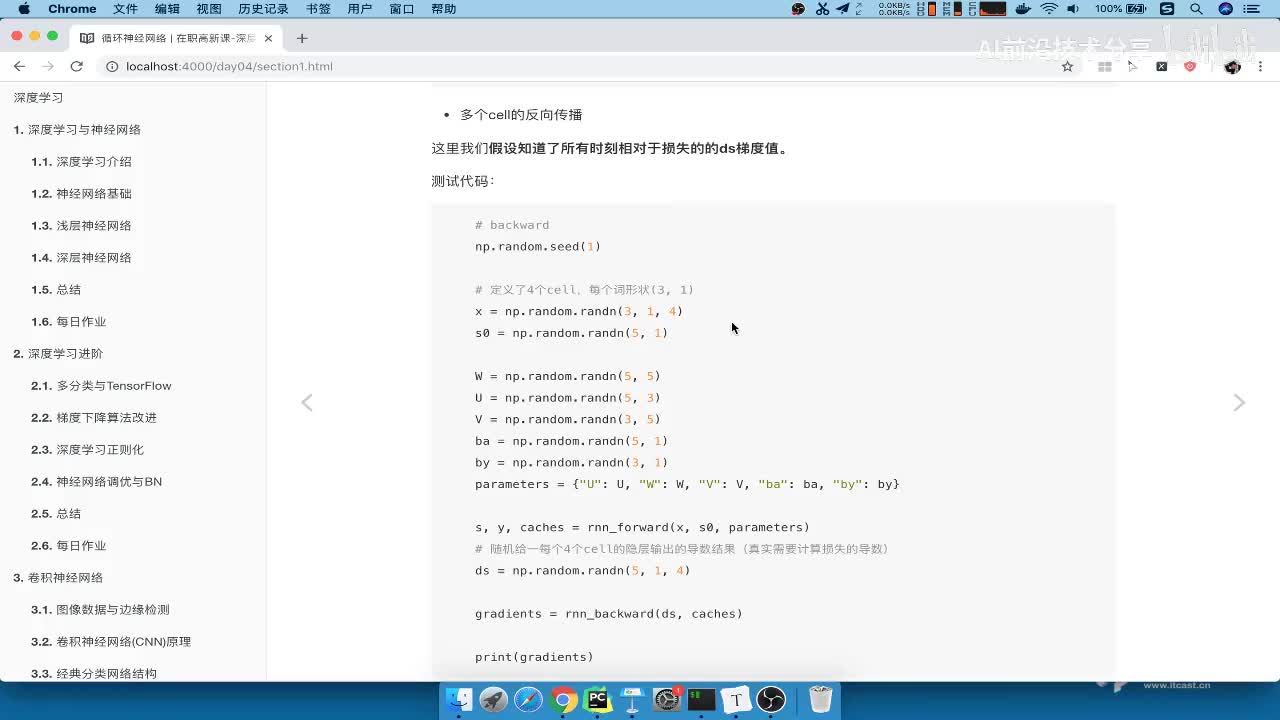Open section 2.4. 神经网络调优与BN
Viewport: 1280px width, 720px height.
point(96,482)
